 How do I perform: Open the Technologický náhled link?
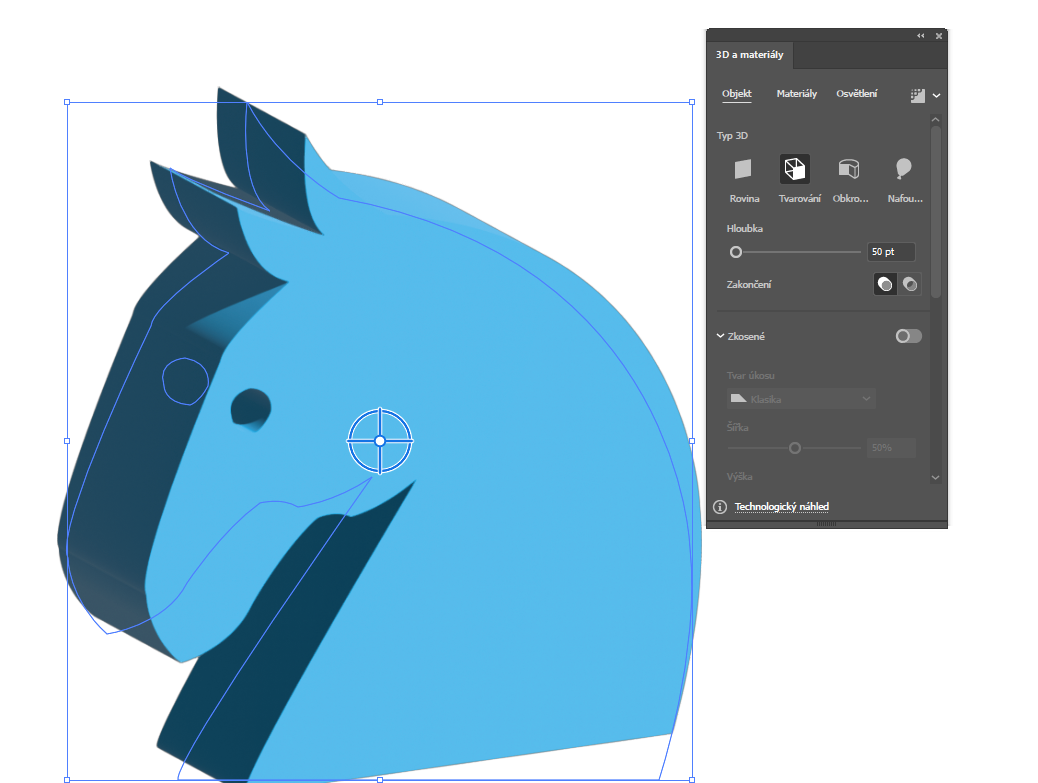781,507
